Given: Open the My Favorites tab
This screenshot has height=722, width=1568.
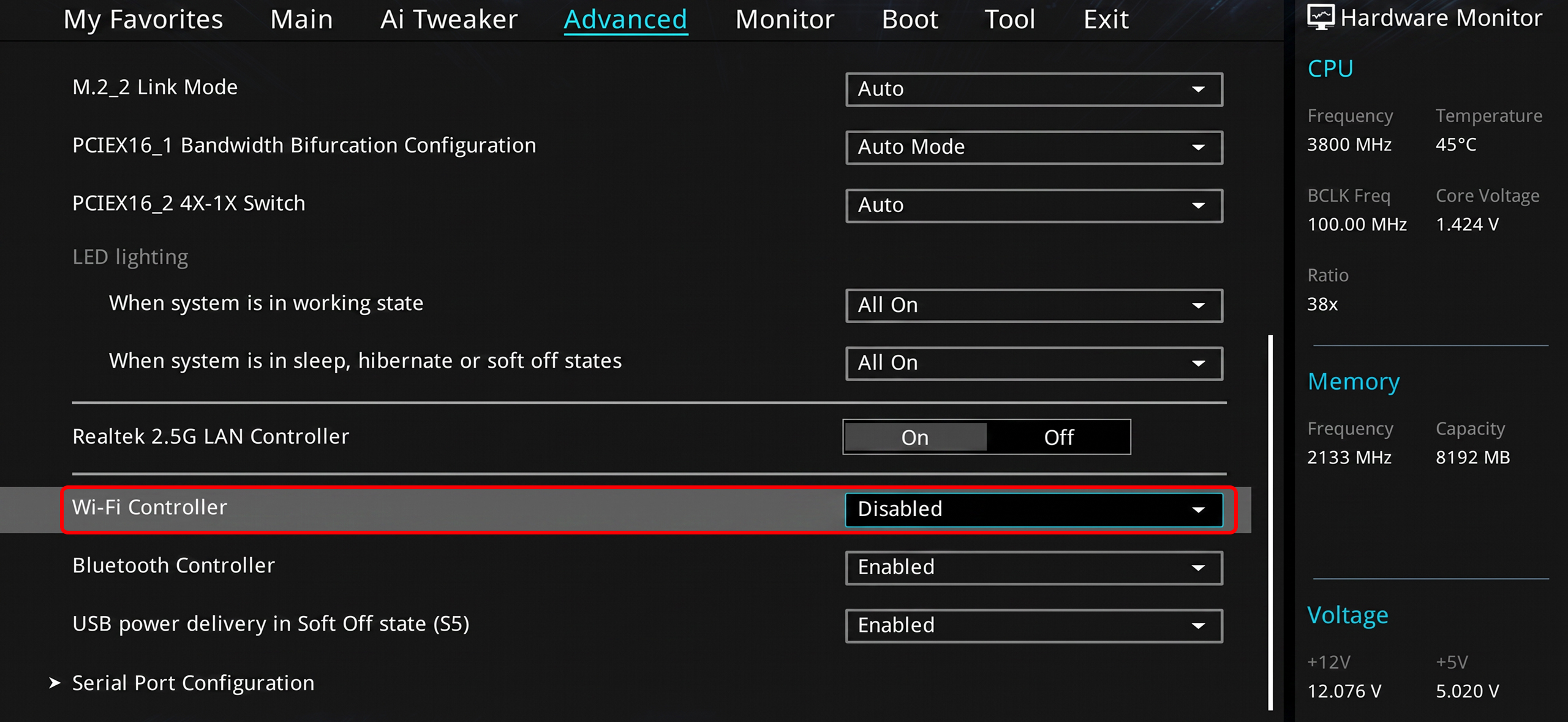Looking at the screenshot, I should pyautogui.click(x=143, y=20).
